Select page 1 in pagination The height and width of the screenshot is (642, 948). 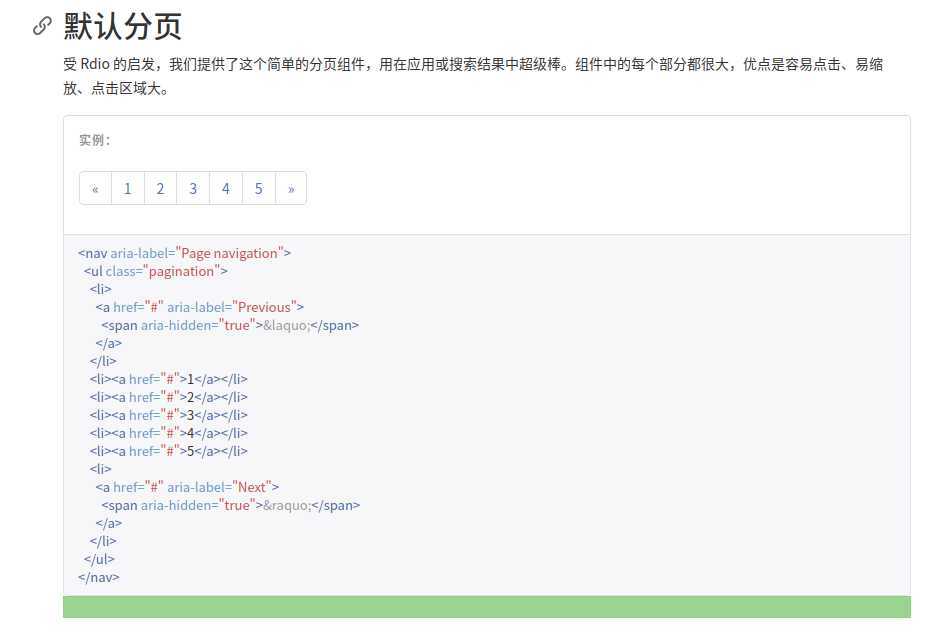click(x=128, y=189)
